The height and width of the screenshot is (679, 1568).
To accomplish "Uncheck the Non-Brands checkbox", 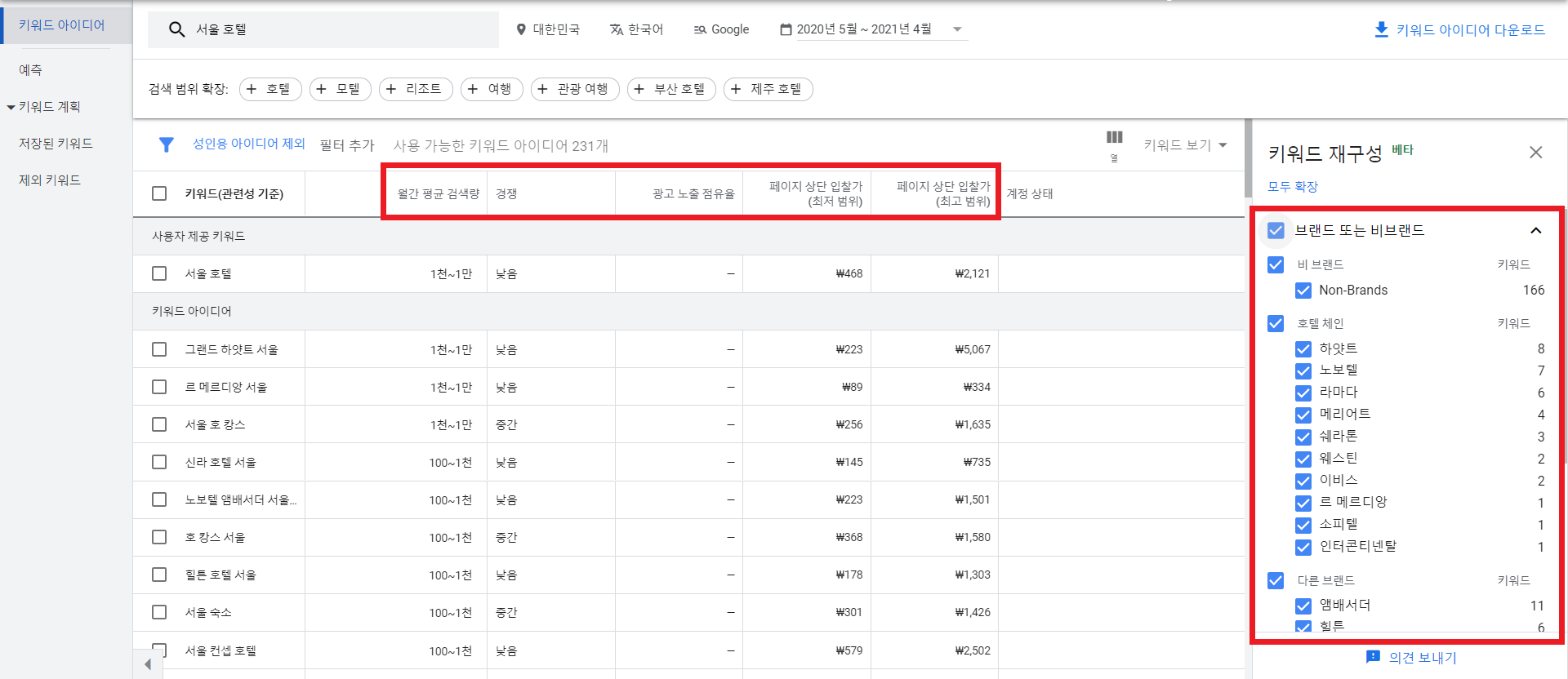I will 1303,291.
